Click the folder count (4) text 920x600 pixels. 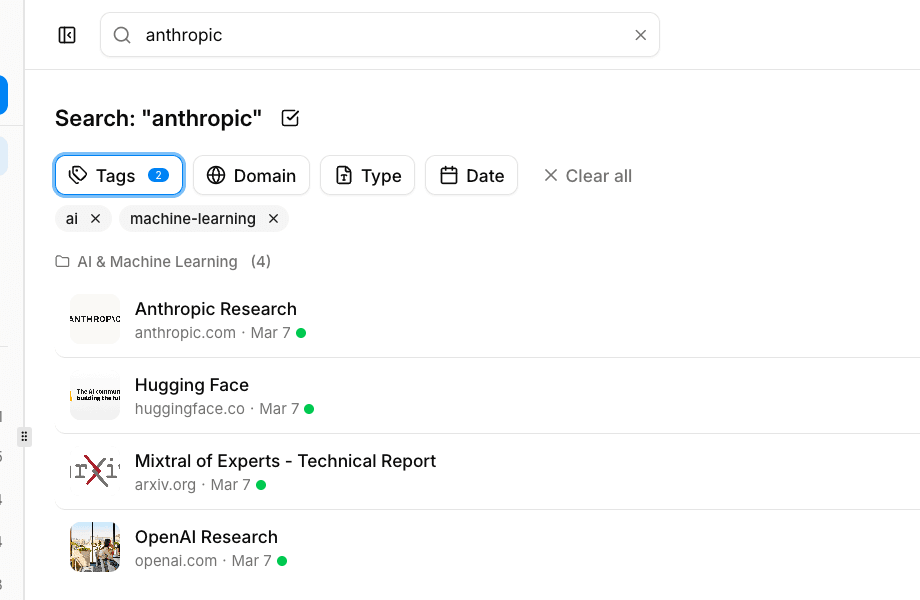(261, 262)
